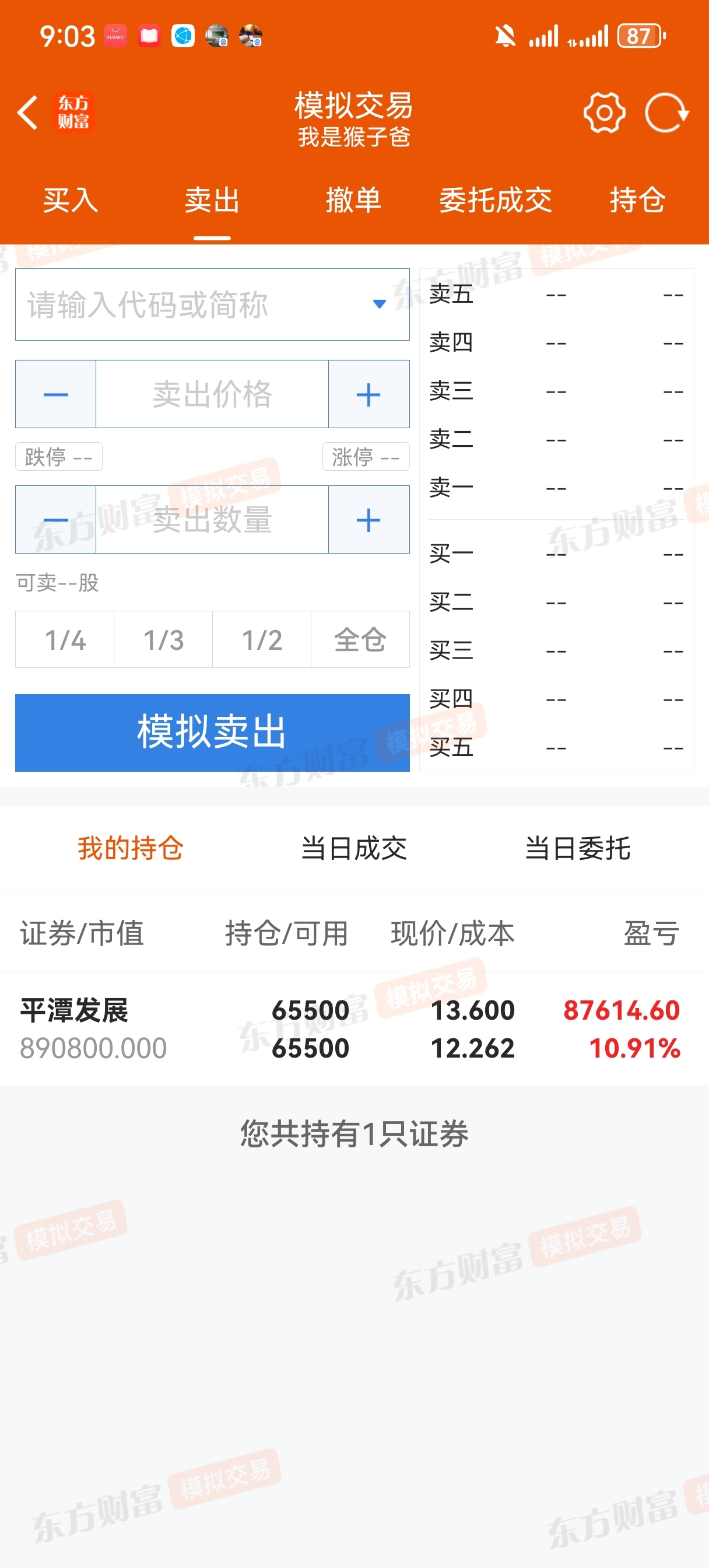Select the 卖出 tab
The image size is (709, 1568).
pyautogui.click(x=212, y=200)
